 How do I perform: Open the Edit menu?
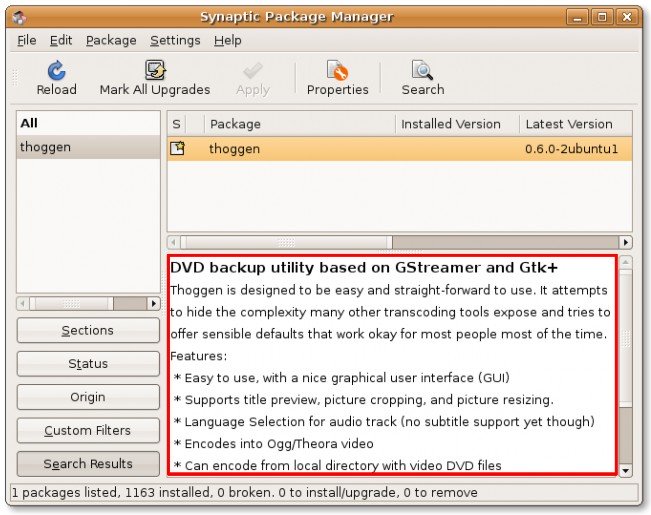61,40
